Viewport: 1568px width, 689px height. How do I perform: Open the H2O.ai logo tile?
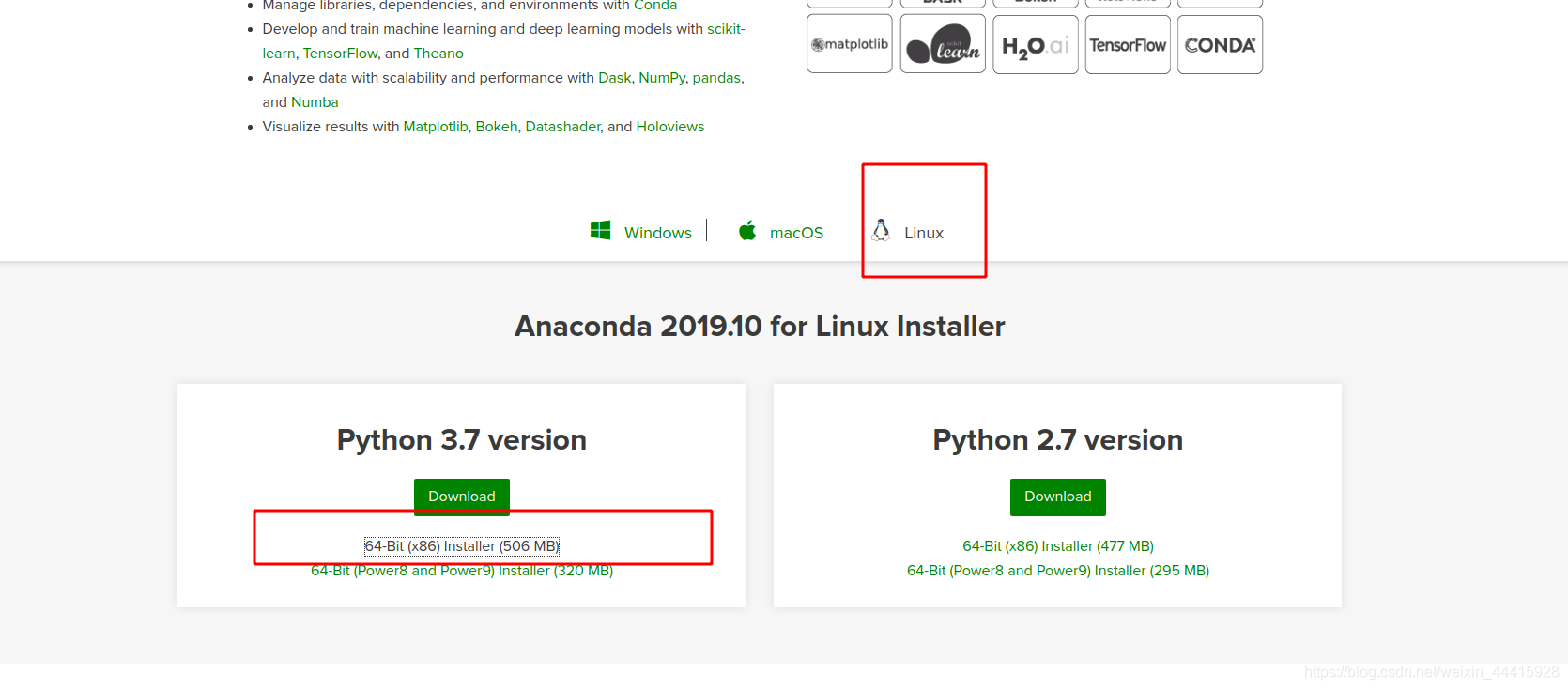[1036, 44]
